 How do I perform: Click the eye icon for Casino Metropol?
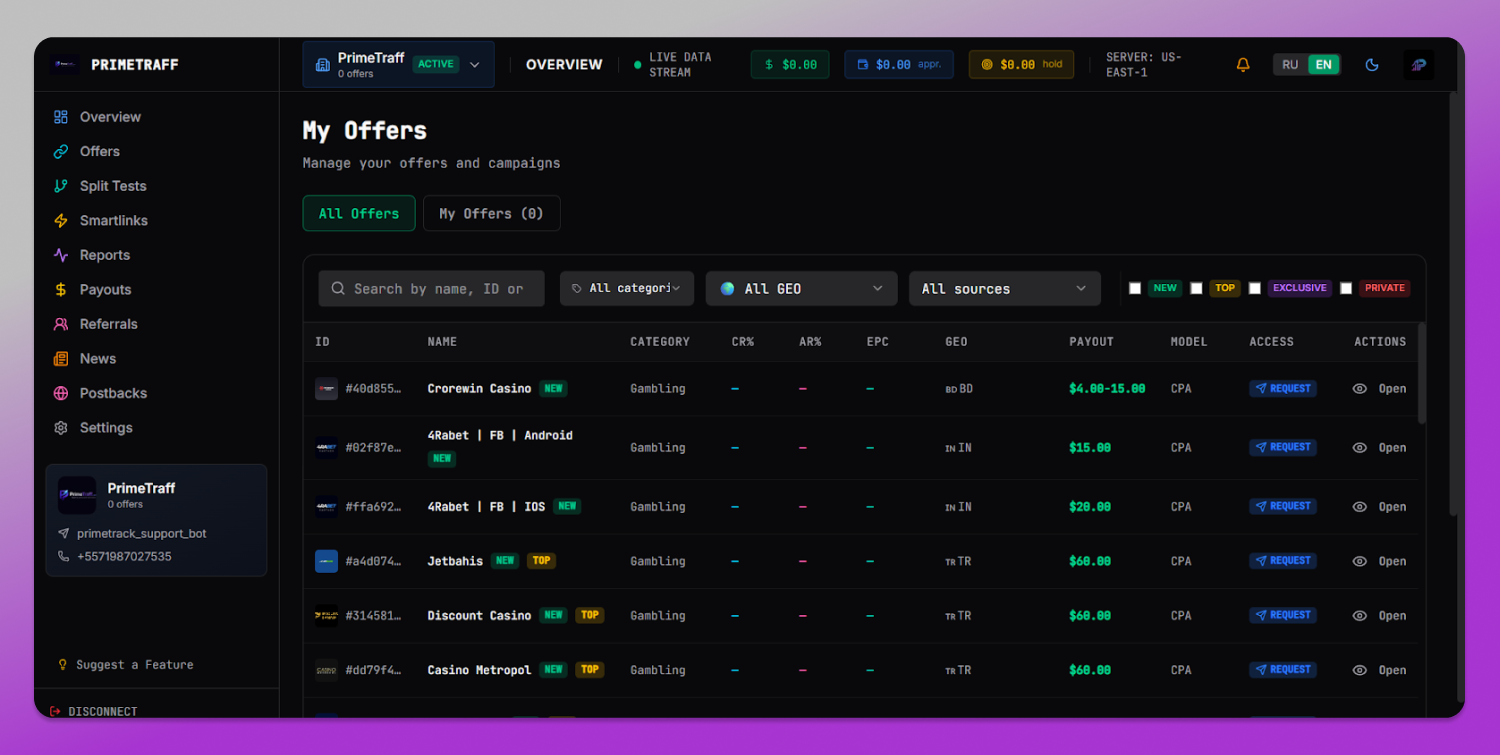pos(1360,670)
